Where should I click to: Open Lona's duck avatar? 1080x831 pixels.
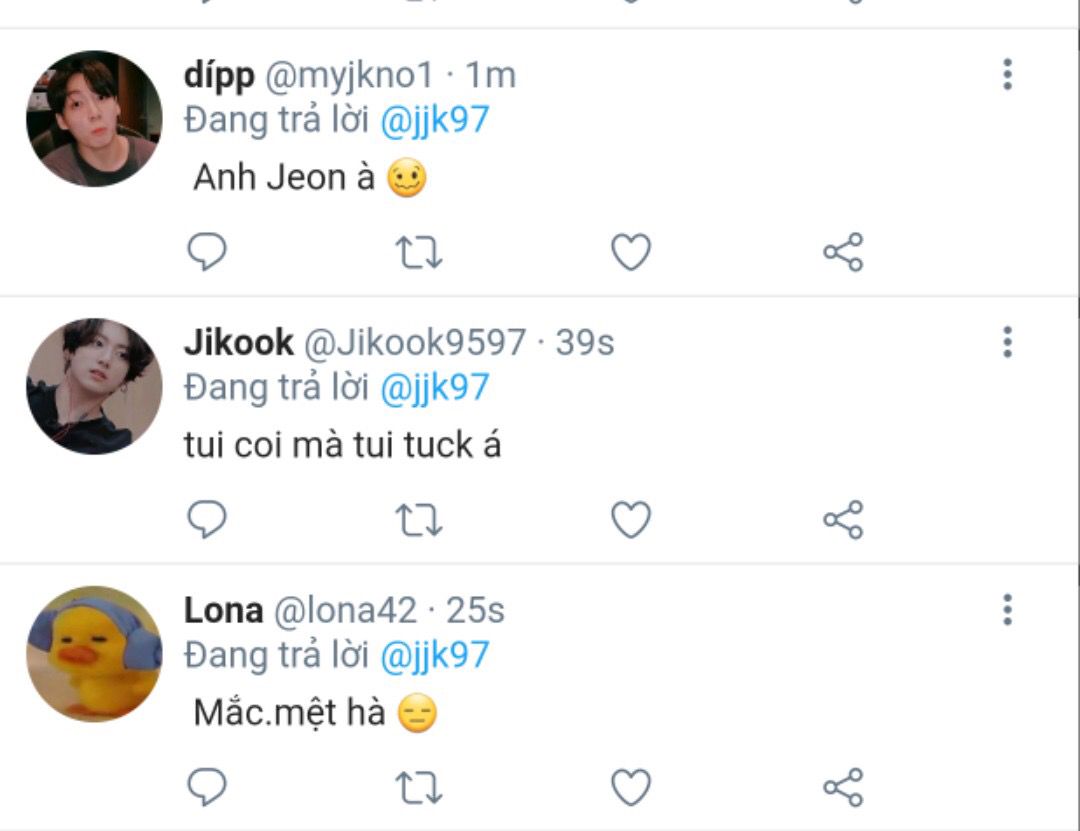94,653
